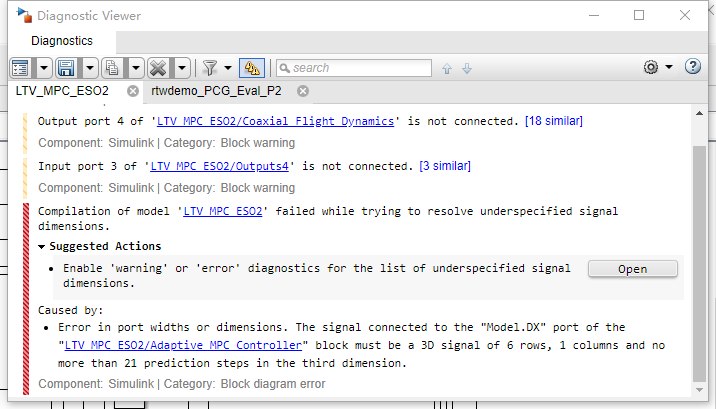The height and width of the screenshot is (409, 716).
Task: Click the report view toolbar icon
Action: [x=21, y=68]
